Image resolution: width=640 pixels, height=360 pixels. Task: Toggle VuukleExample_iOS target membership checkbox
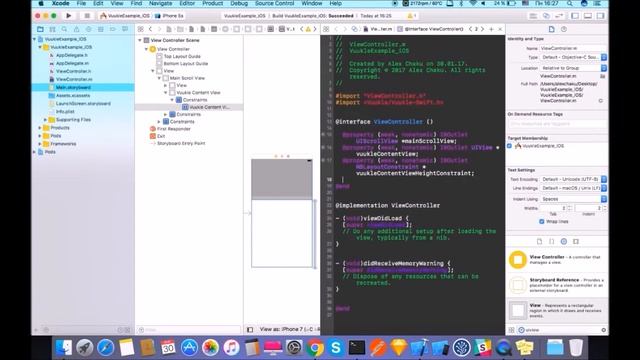(509, 146)
